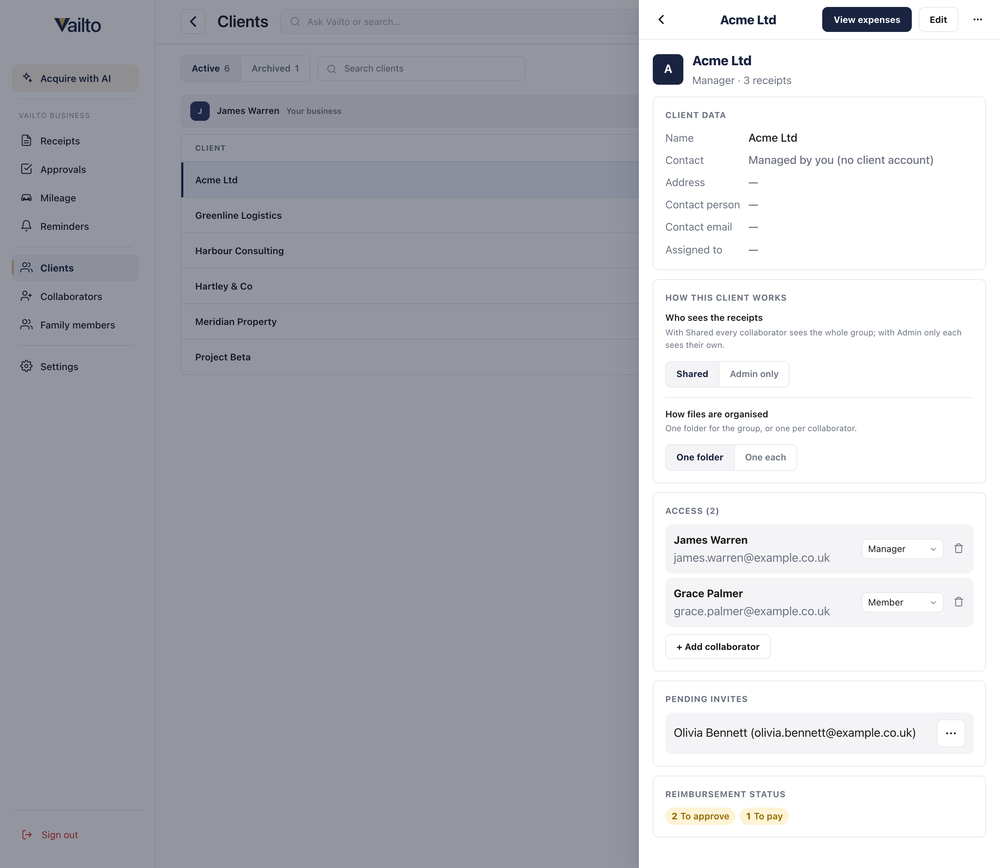Click the 2 To approve status badge
This screenshot has height=868, width=1000.
[x=700, y=816]
